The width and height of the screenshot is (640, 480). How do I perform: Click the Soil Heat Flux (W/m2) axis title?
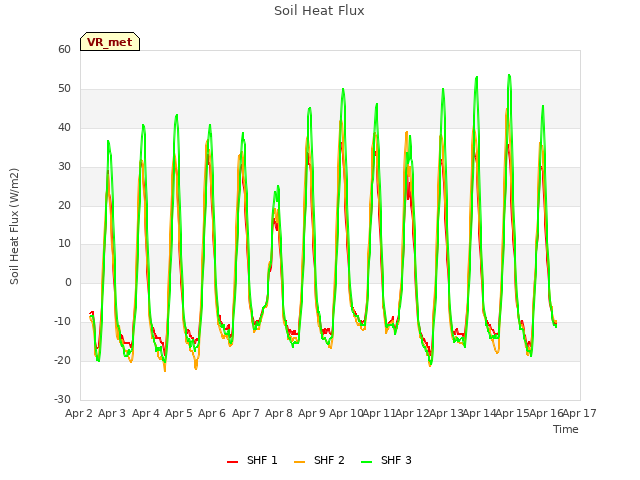tap(14, 226)
